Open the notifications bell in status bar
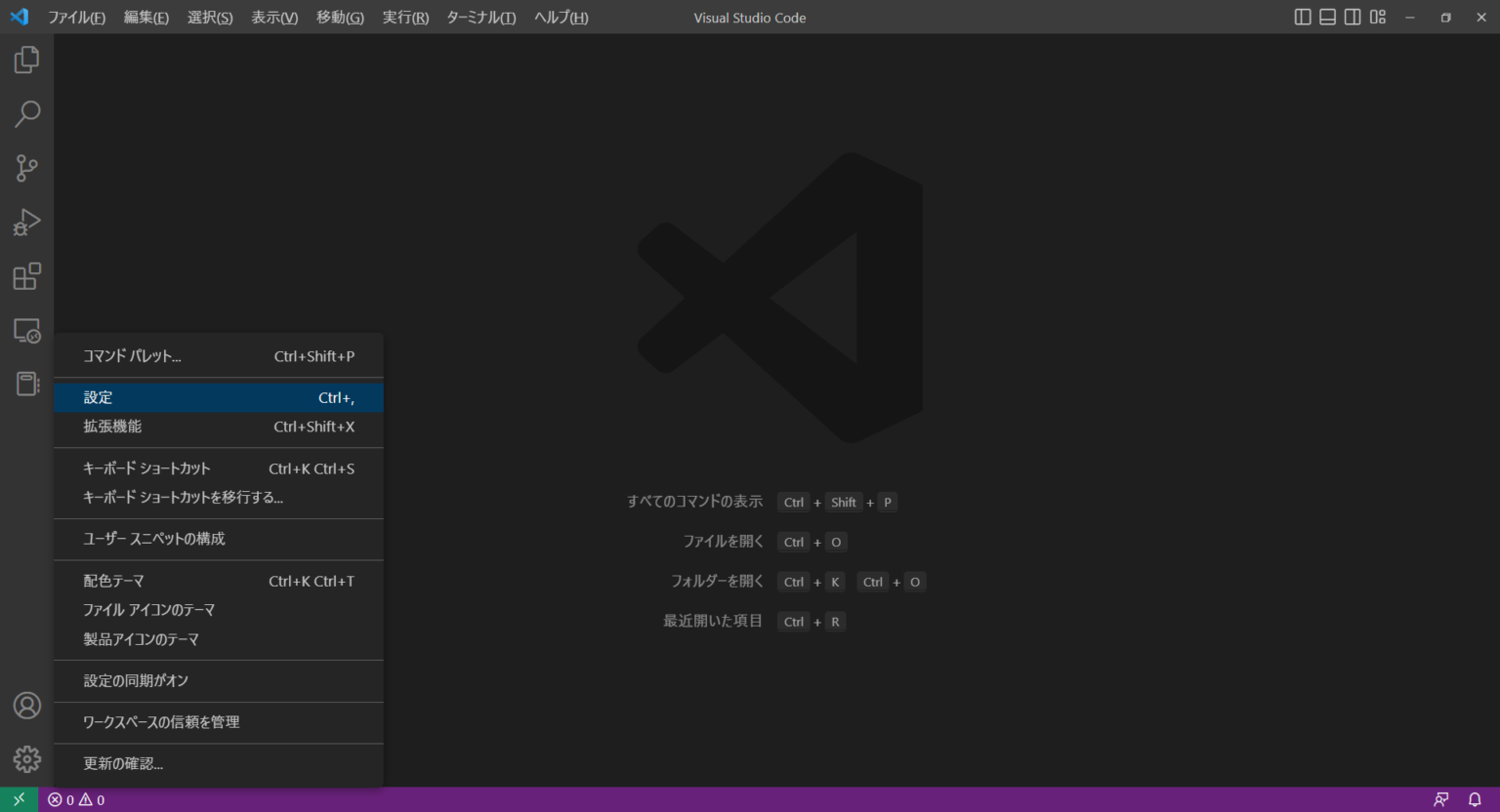 coord(1476,798)
